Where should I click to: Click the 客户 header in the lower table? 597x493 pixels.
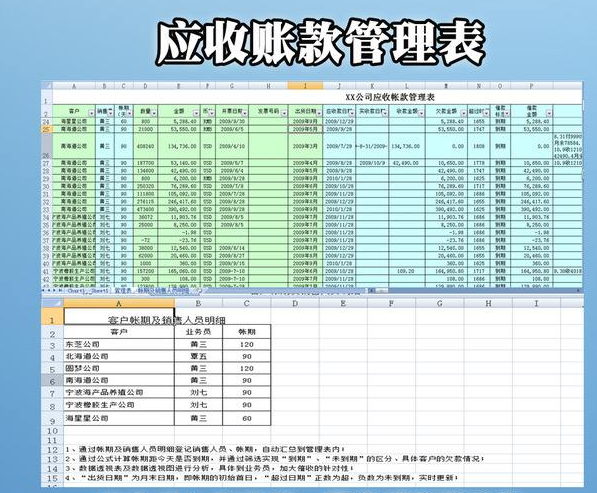coord(119,332)
